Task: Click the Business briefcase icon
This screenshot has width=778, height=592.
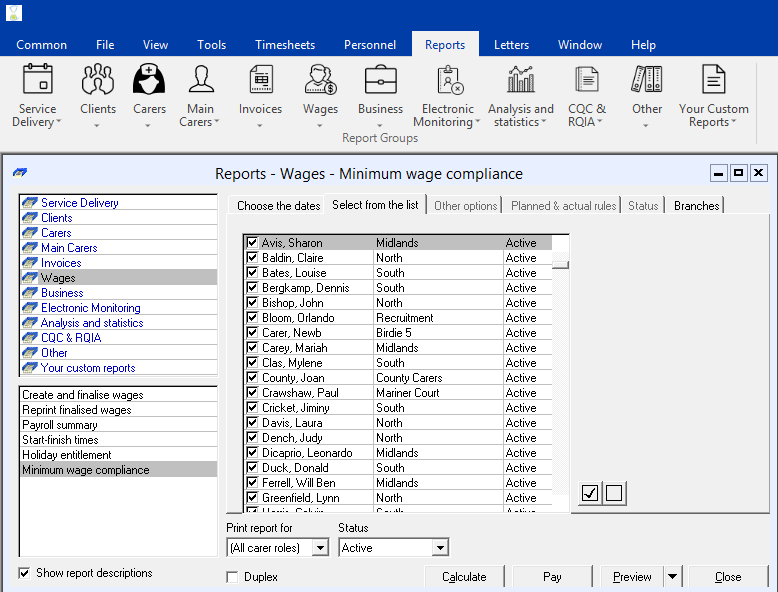Action: [x=380, y=80]
